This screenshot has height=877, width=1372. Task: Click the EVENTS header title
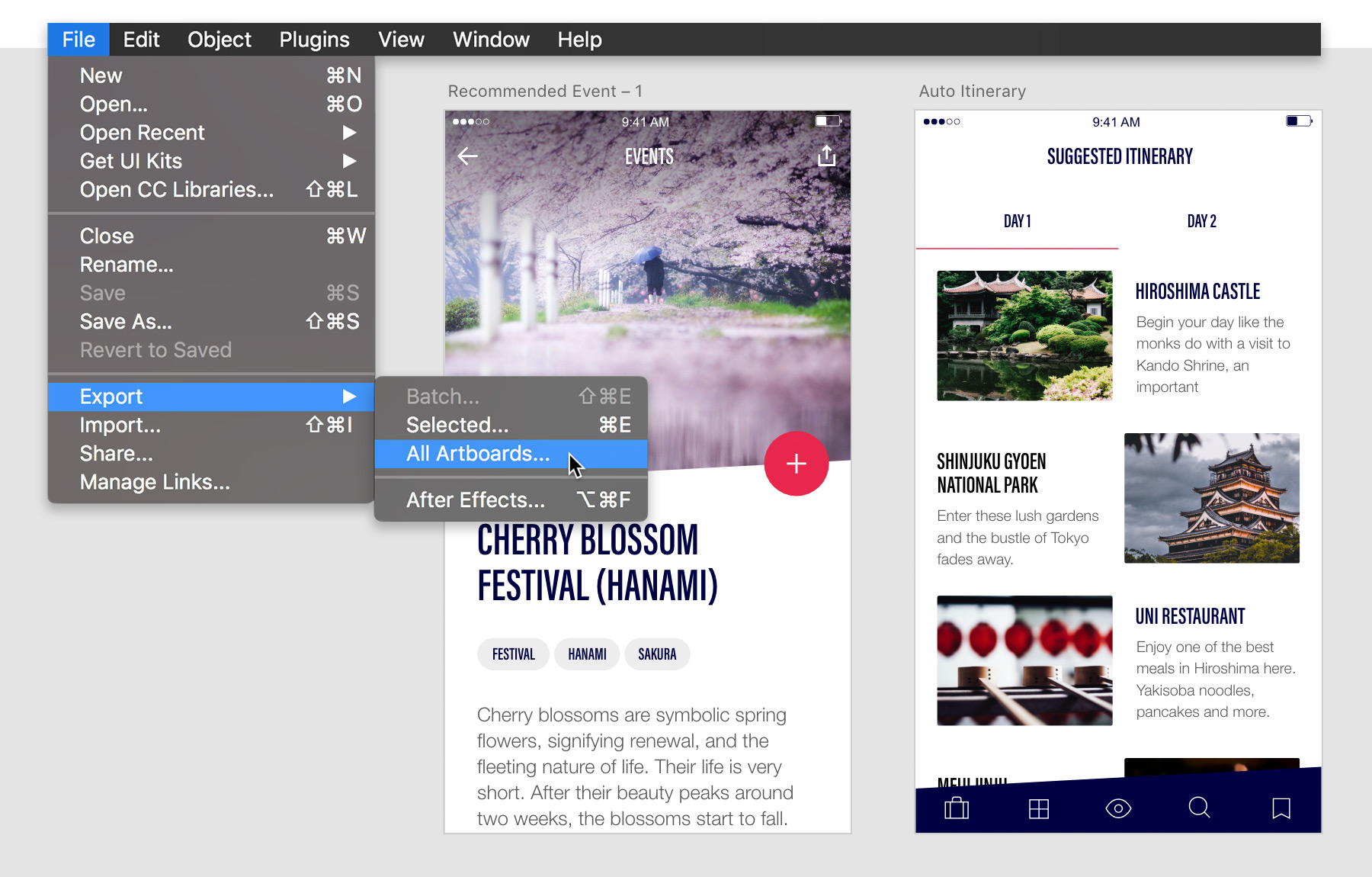pyautogui.click(x=649, y=156)
